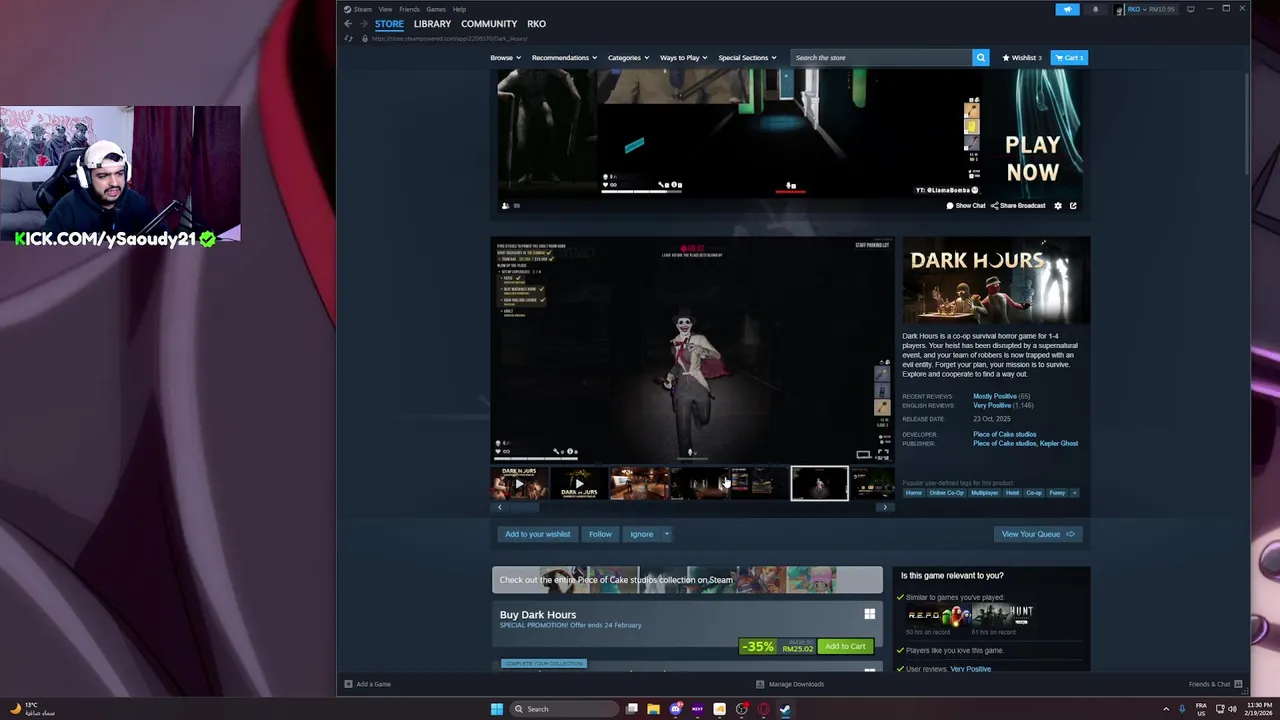Open the Steam big picture monitor icon
The height and width of the screenshot is (720, 1280).
click(1190, 9)
